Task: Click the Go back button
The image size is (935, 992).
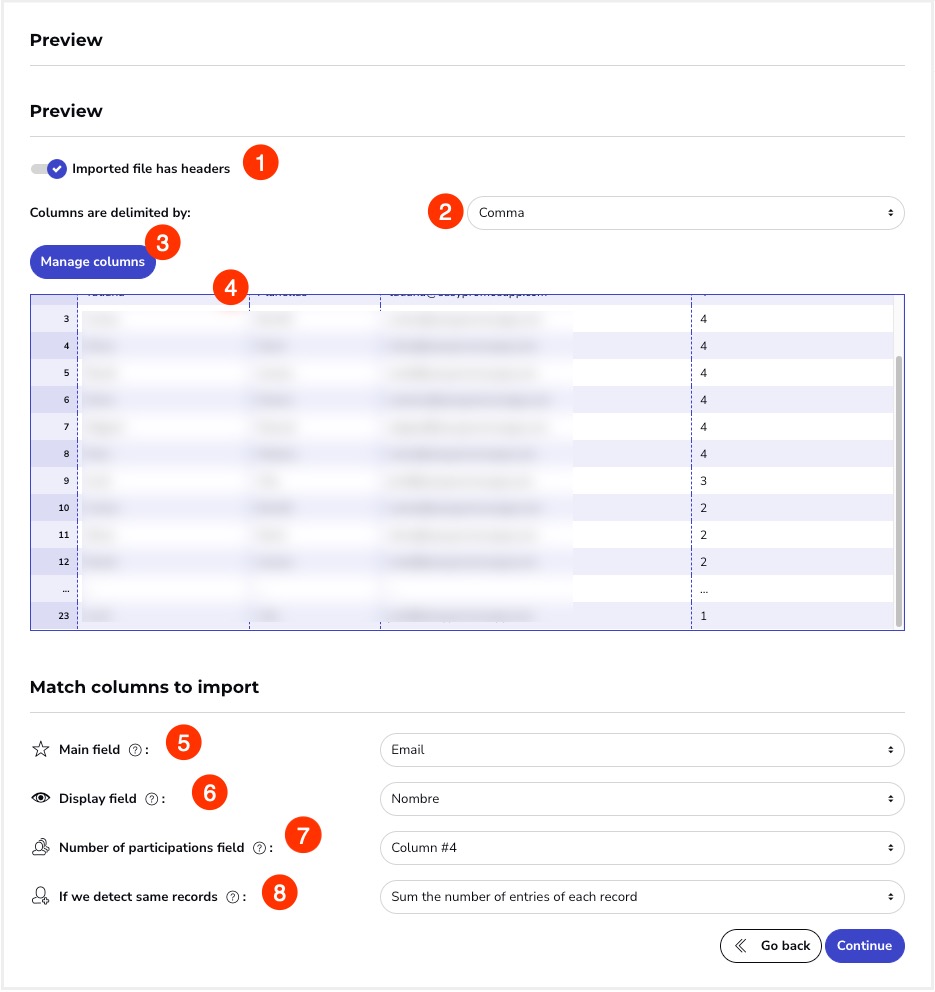Action: pyautogui.click(x=771, y=946)
